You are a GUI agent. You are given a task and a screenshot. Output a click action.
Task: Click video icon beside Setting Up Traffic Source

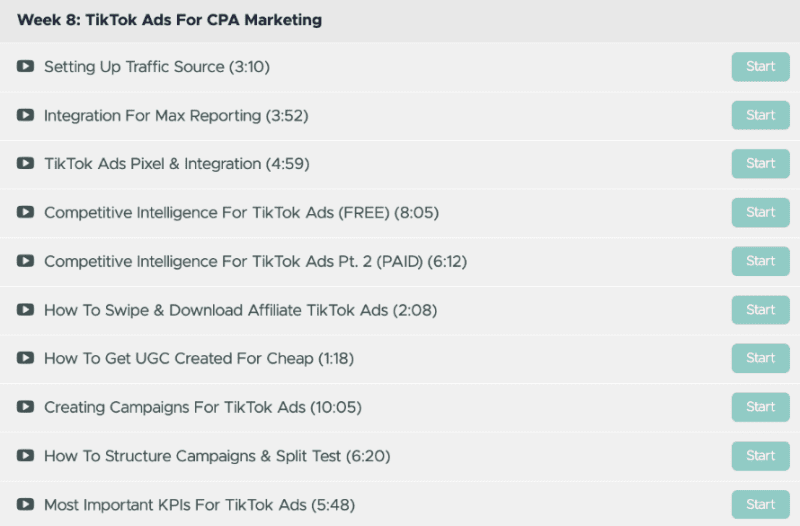pos(25,66)
